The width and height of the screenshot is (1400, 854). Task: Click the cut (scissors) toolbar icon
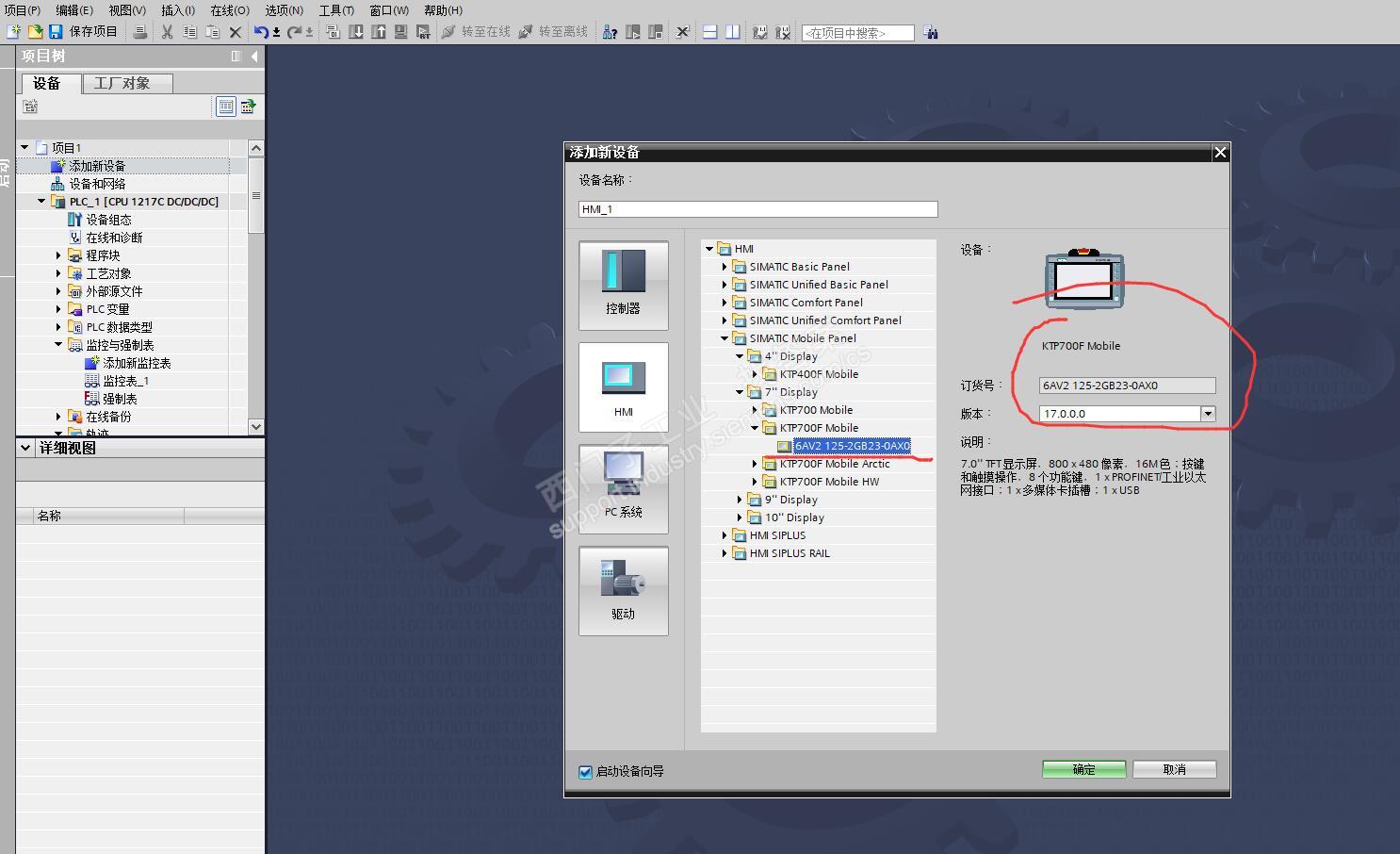[167, 32]
